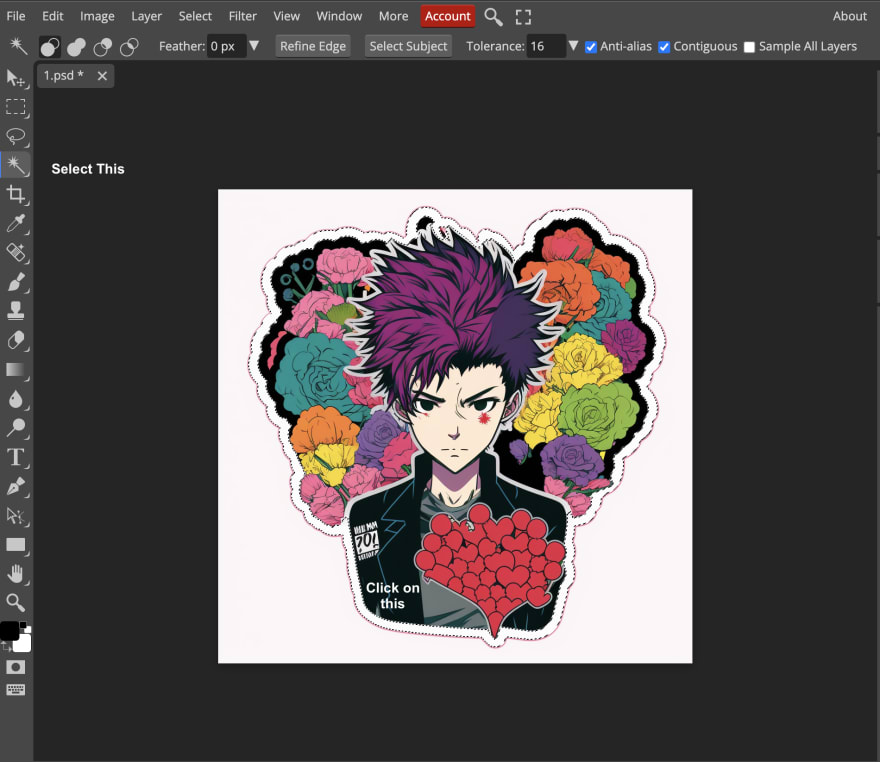Screen dimensions: 880x762
Task: Select the Brush tool
Action: [x=16, y=282]
